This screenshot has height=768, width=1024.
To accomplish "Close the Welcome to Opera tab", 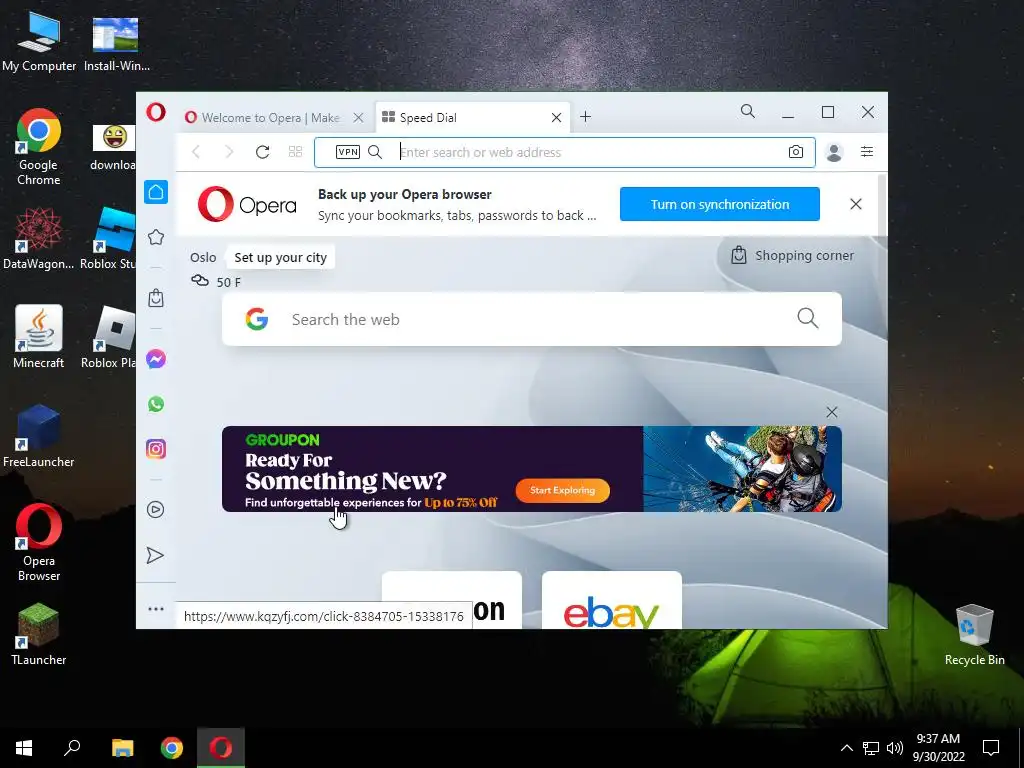I will tap(358, 118).
